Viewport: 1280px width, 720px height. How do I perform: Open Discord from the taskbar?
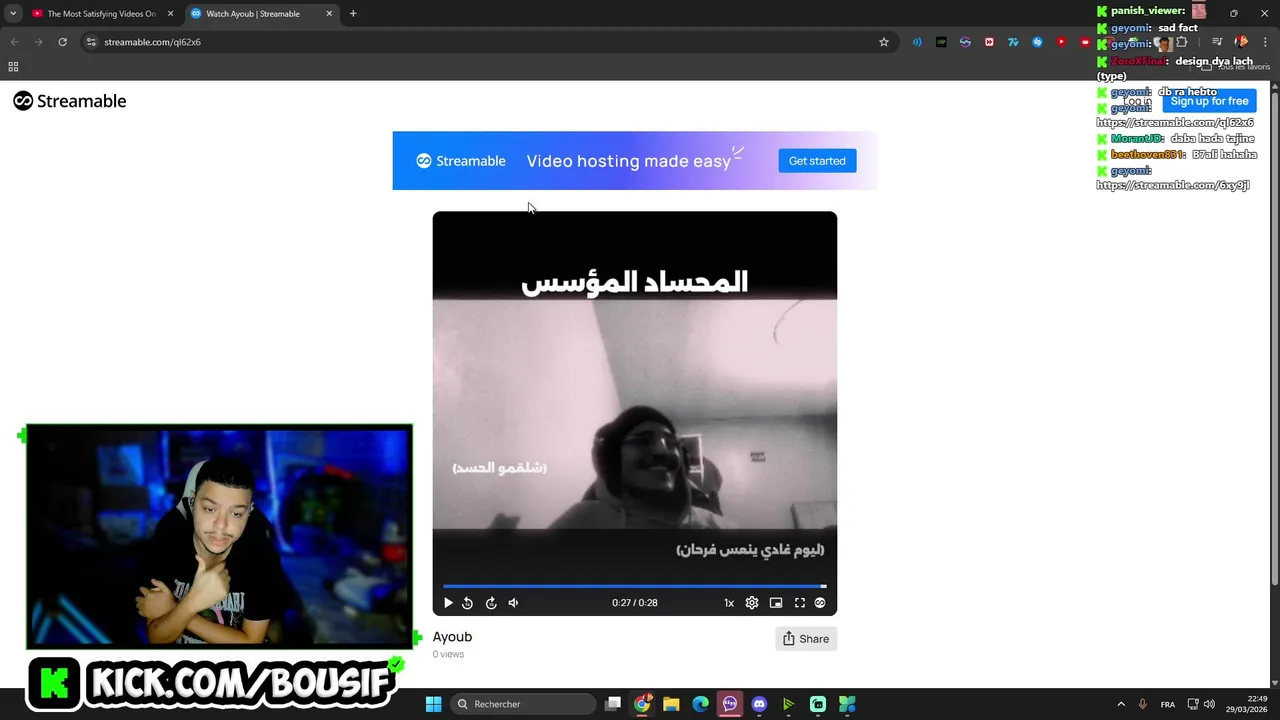[x=759, y=704]
